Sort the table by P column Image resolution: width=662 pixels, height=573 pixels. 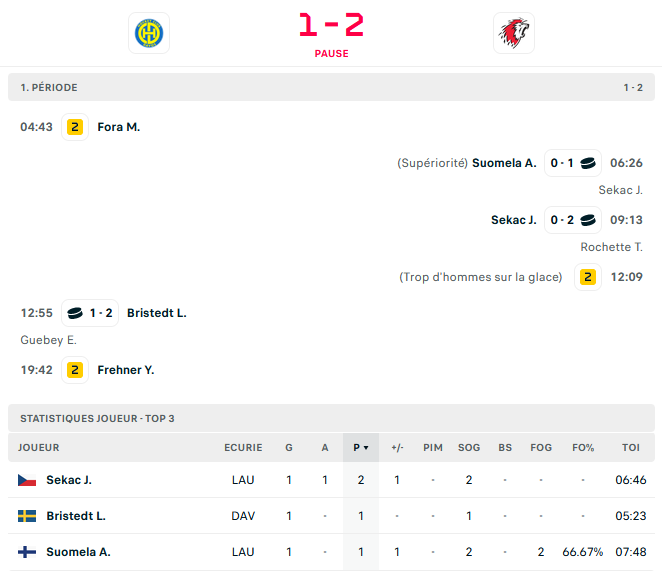pyautogui.click(x=361, y=447)
